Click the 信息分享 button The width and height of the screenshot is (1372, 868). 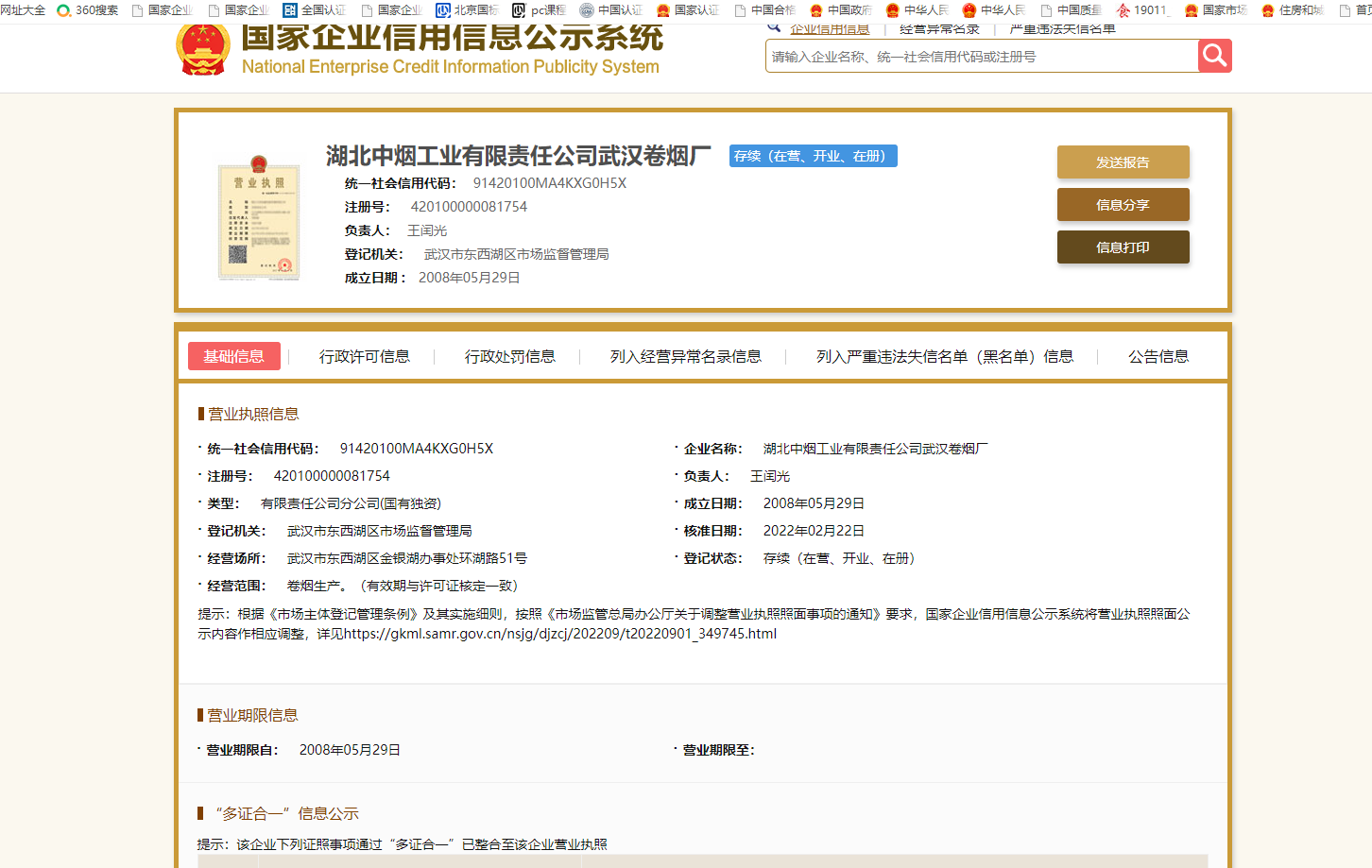click(1123, 205)
